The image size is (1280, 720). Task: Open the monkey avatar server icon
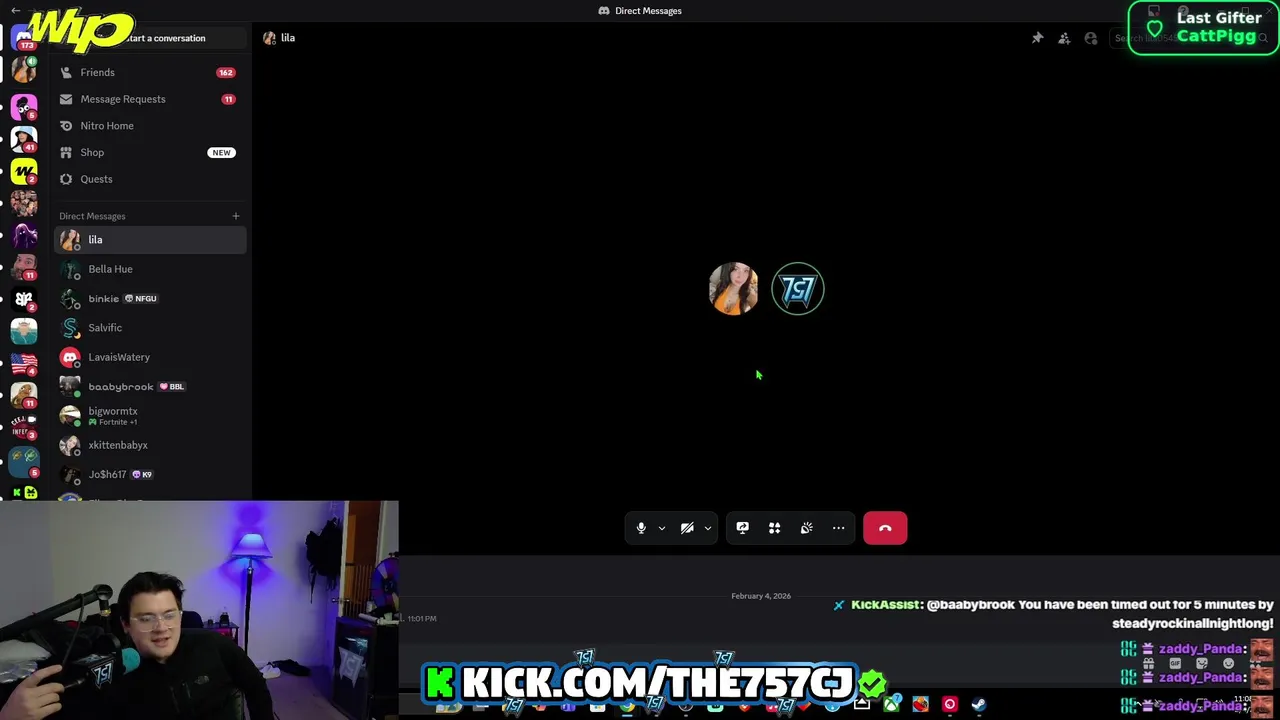(24, 394)
